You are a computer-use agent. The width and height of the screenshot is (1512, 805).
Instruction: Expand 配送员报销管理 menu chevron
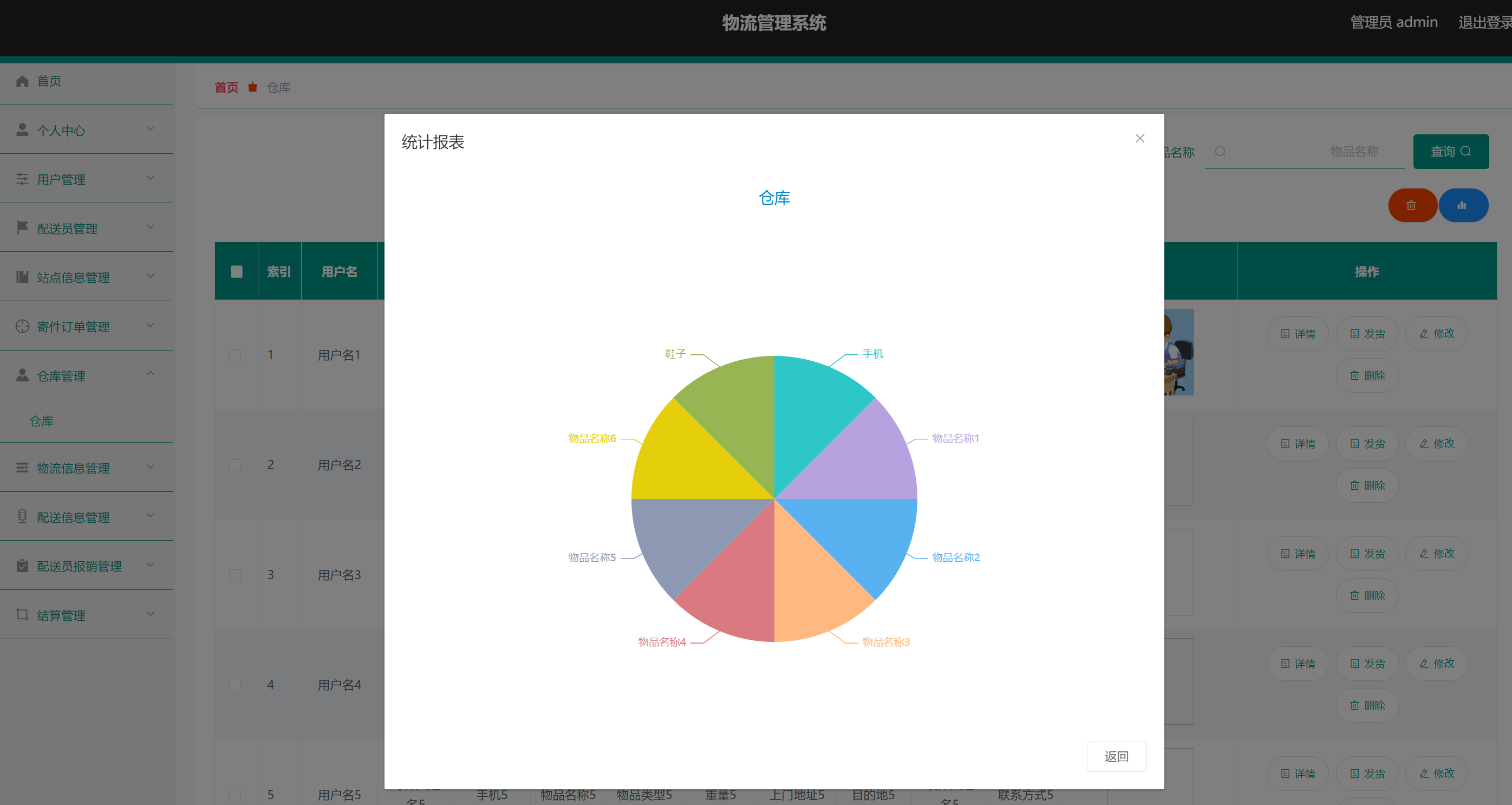[150, 565]
